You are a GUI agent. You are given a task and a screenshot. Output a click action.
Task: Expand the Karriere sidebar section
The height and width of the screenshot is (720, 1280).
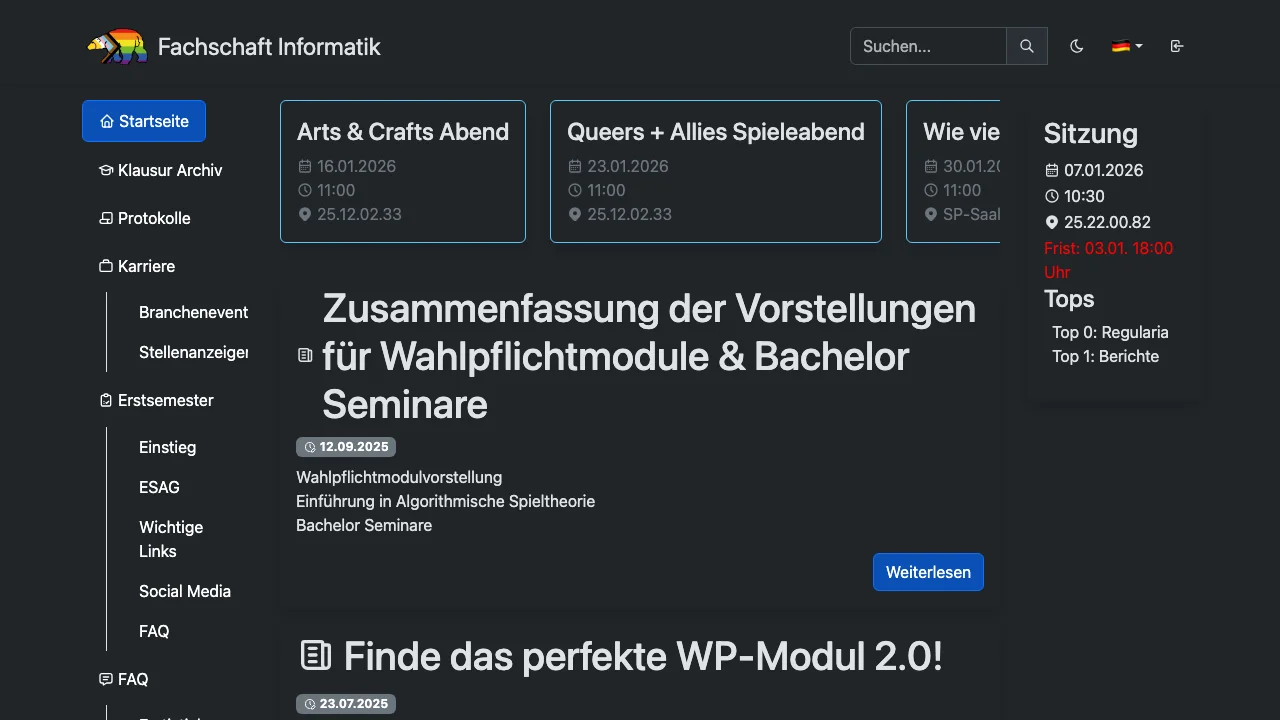tap(146, 265)
